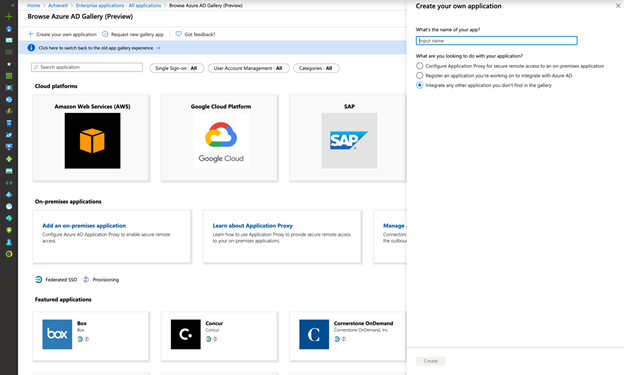
Task: Open Virtual networks brackets icon in sidebar
Action: tap(9, 183)
